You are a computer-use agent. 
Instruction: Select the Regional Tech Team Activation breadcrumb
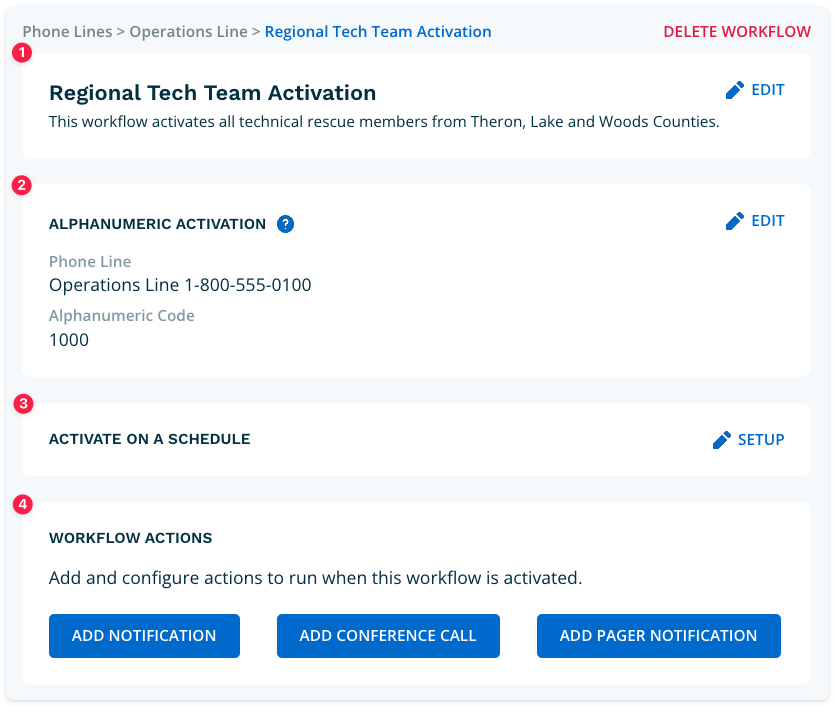378,32
